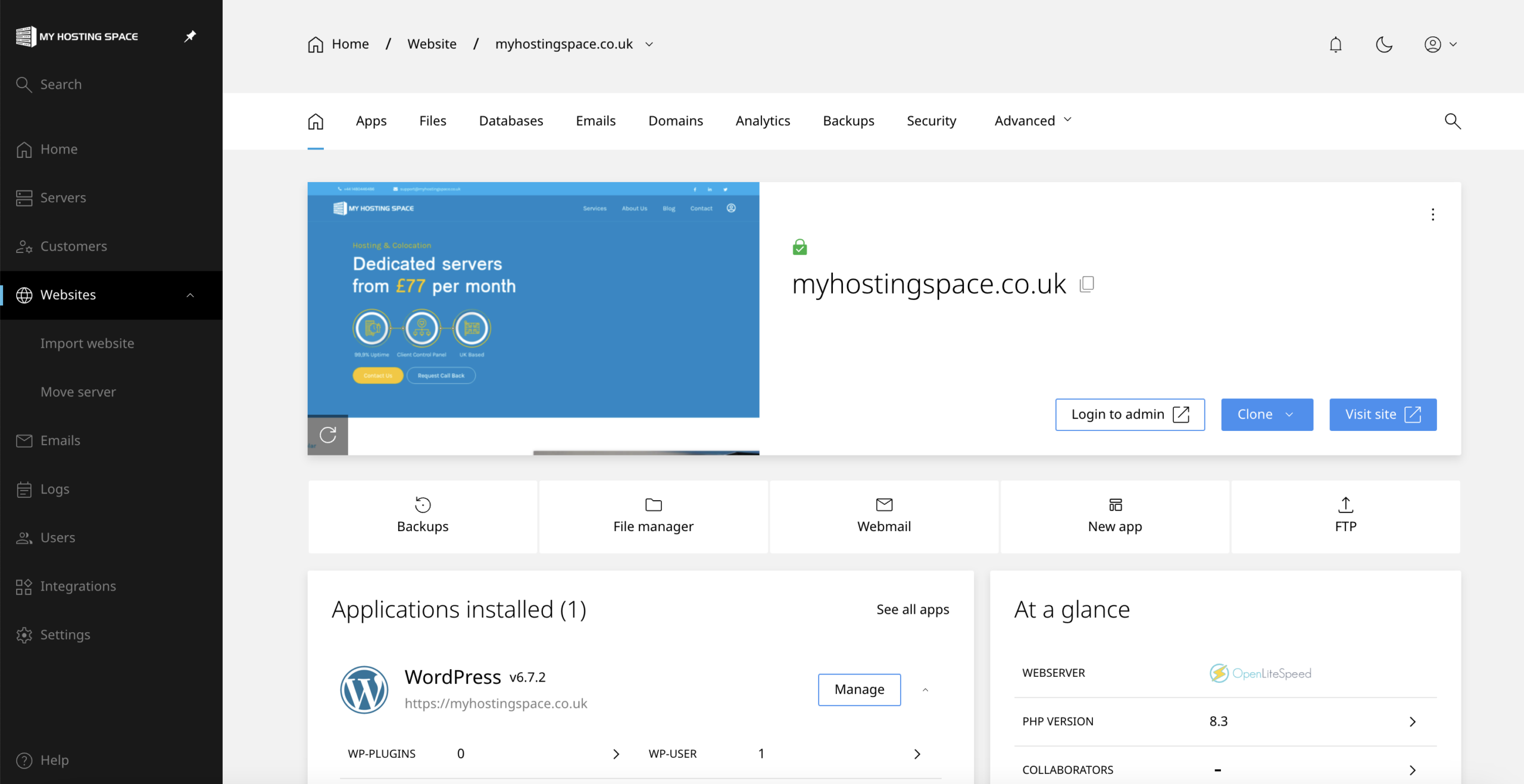Open the Backups shortcut card
Screen dimensions: 1524x784
click(423, 517)
